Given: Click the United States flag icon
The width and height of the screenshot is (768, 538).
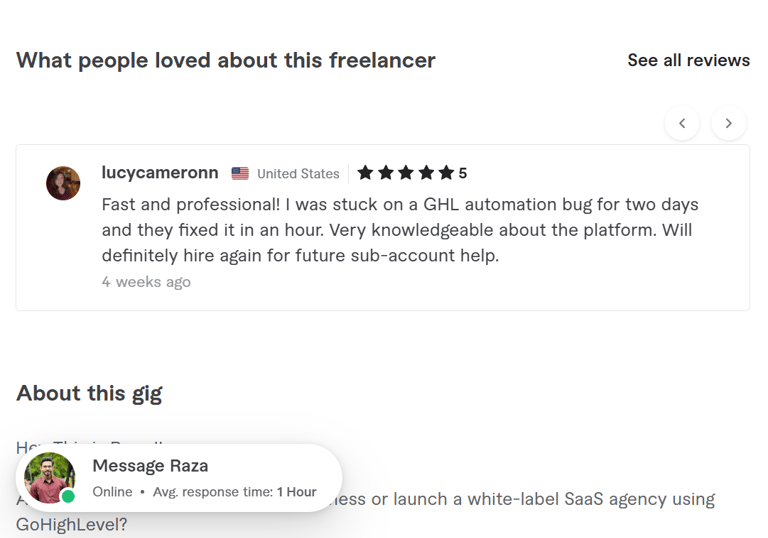Looking at the screenshot, I should click(x=240, y=173).
